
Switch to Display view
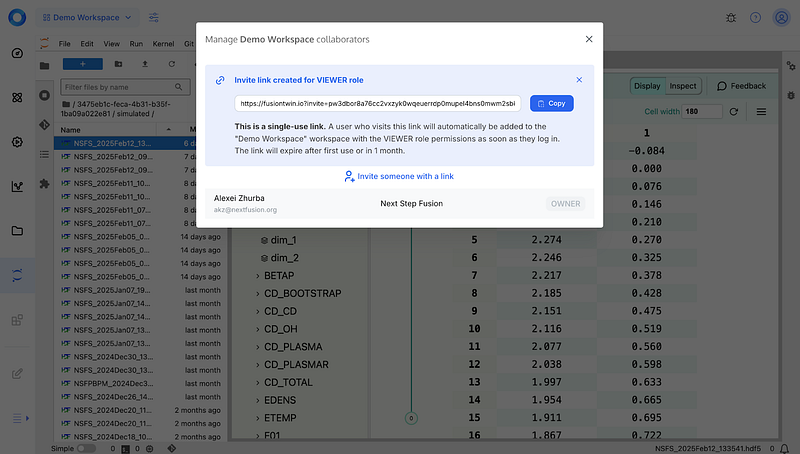[x=648, y=86]
